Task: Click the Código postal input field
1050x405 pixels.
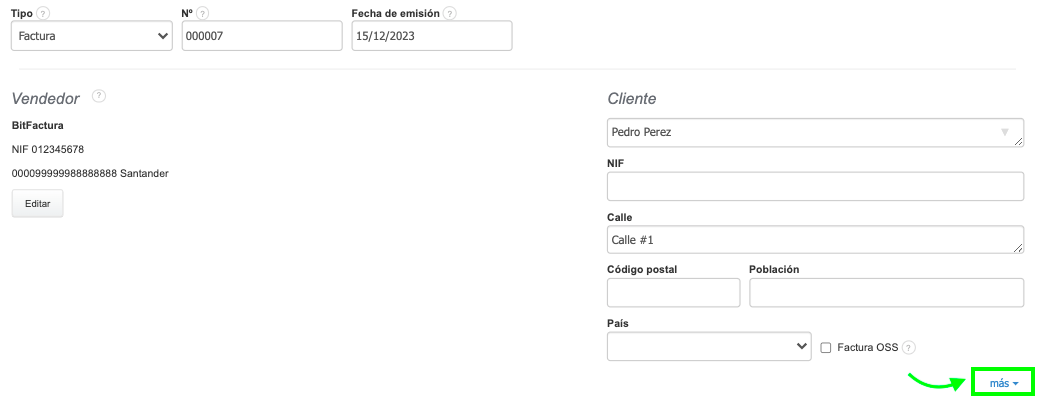Action: [673, 293]
